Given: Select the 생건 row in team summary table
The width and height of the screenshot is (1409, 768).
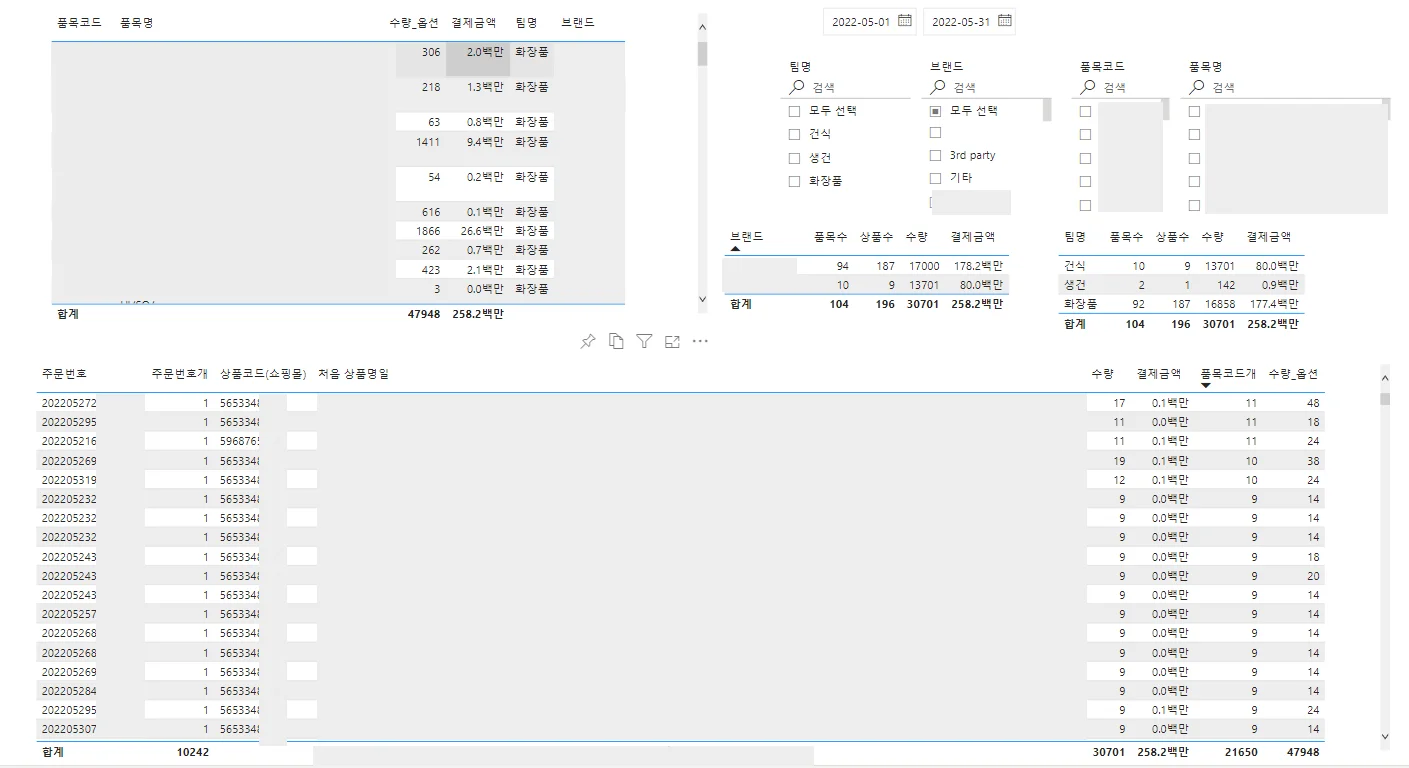Looking at the screenshot, I should [1181, 285].
